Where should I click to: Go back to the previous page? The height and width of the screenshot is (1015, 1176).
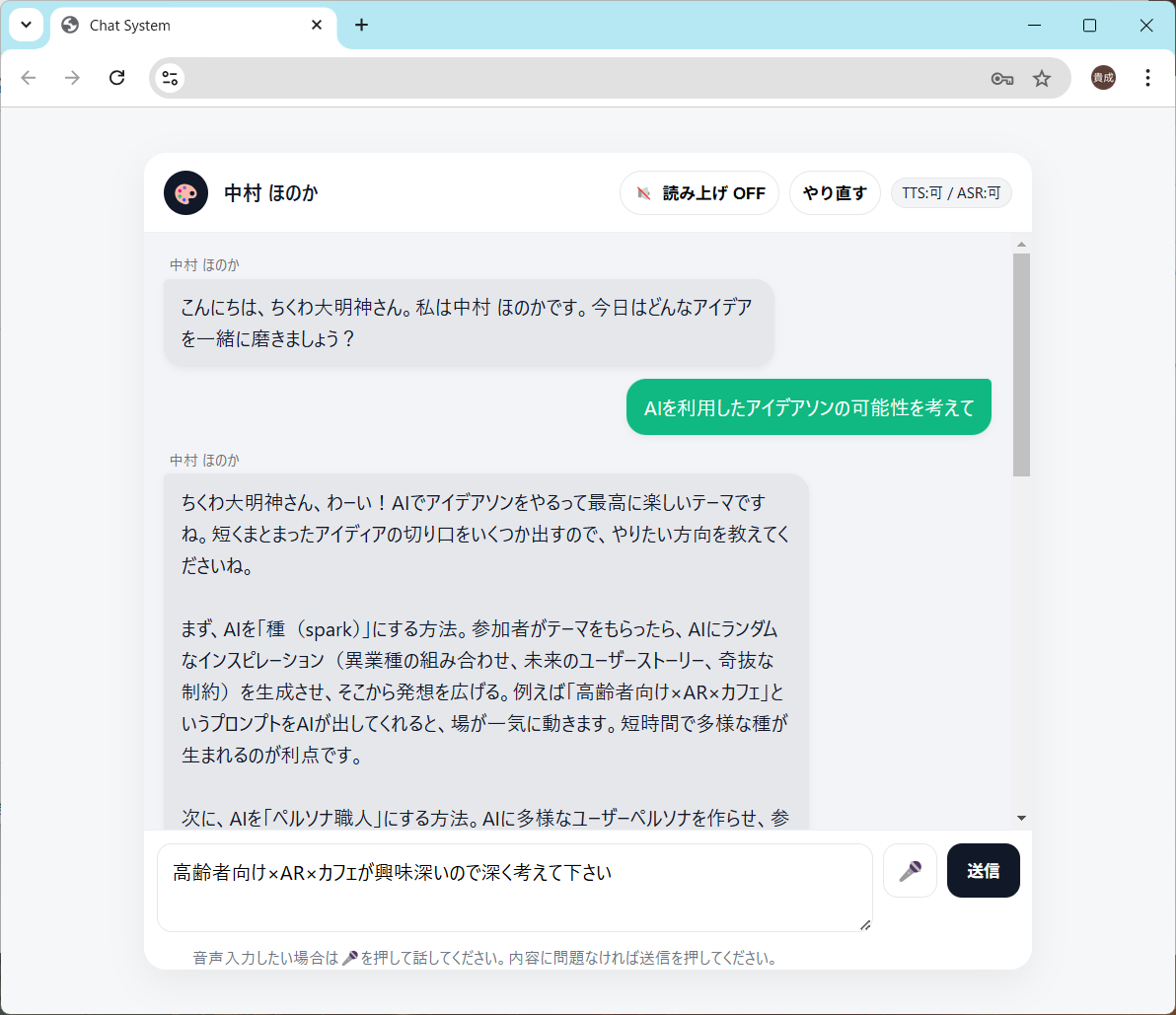point(29,78)
